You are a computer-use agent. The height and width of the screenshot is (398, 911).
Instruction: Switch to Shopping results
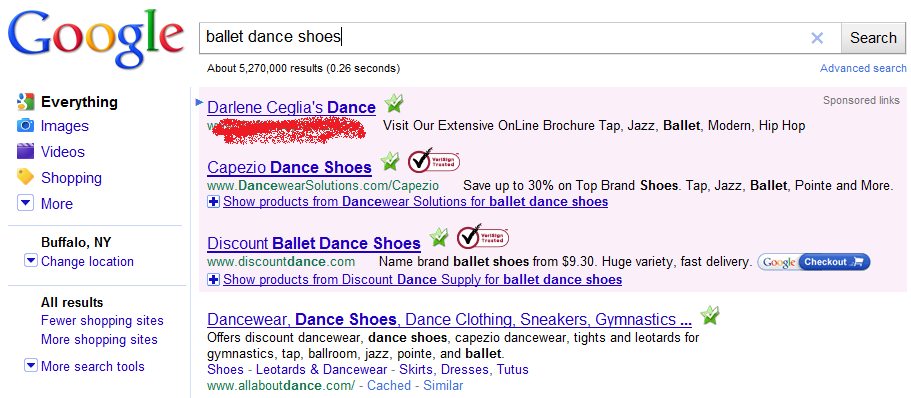[71, 178]
